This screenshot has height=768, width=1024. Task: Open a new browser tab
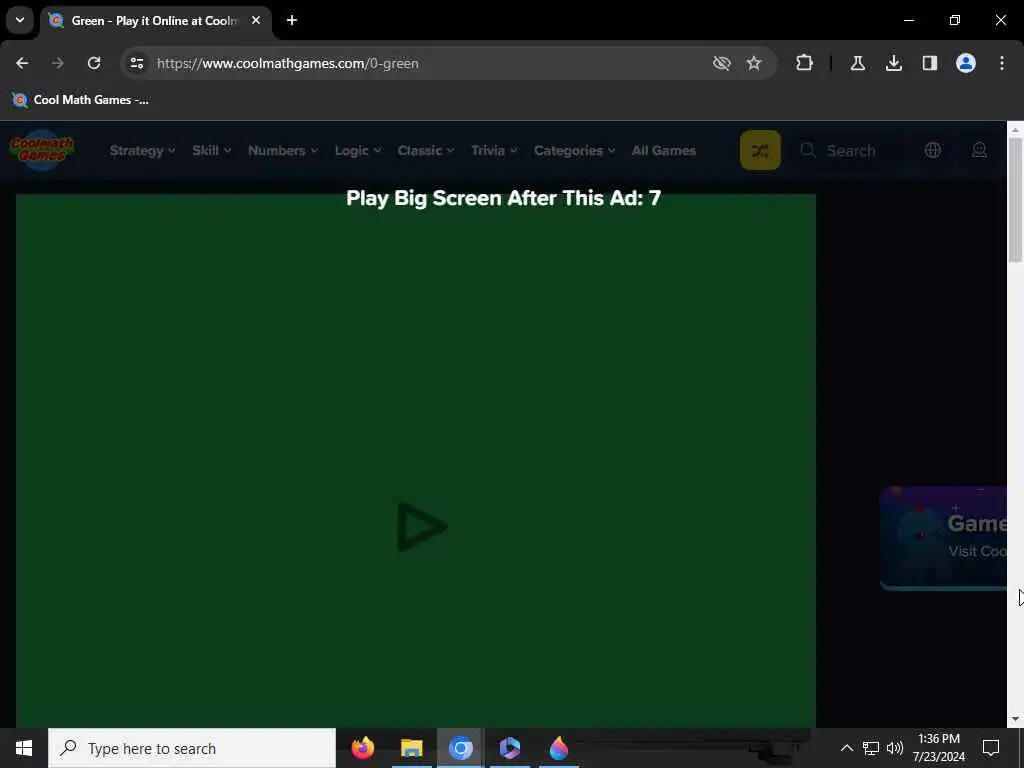tap(292, 20)
